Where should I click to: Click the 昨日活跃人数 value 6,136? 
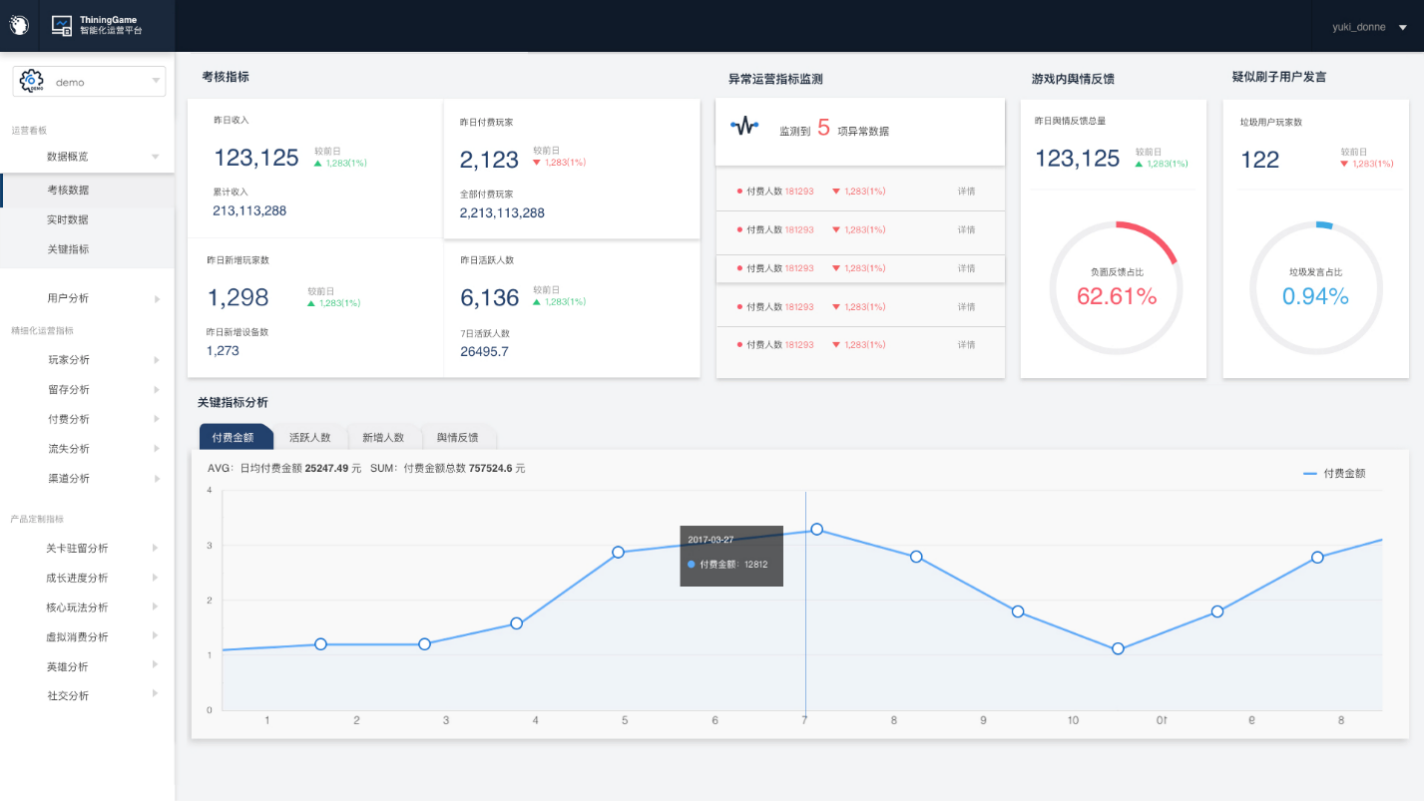490,297
